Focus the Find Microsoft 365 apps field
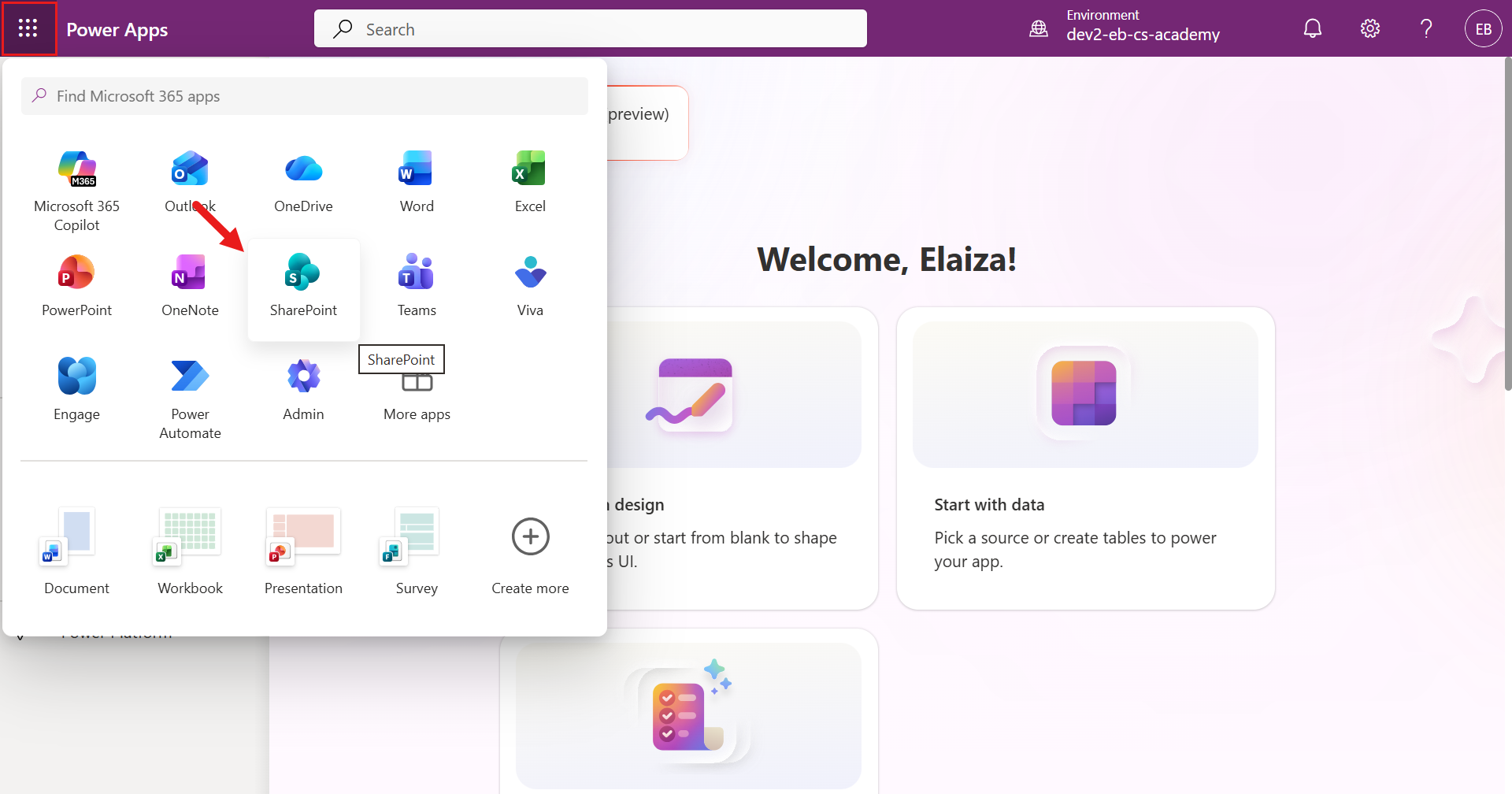 [305, 96]
